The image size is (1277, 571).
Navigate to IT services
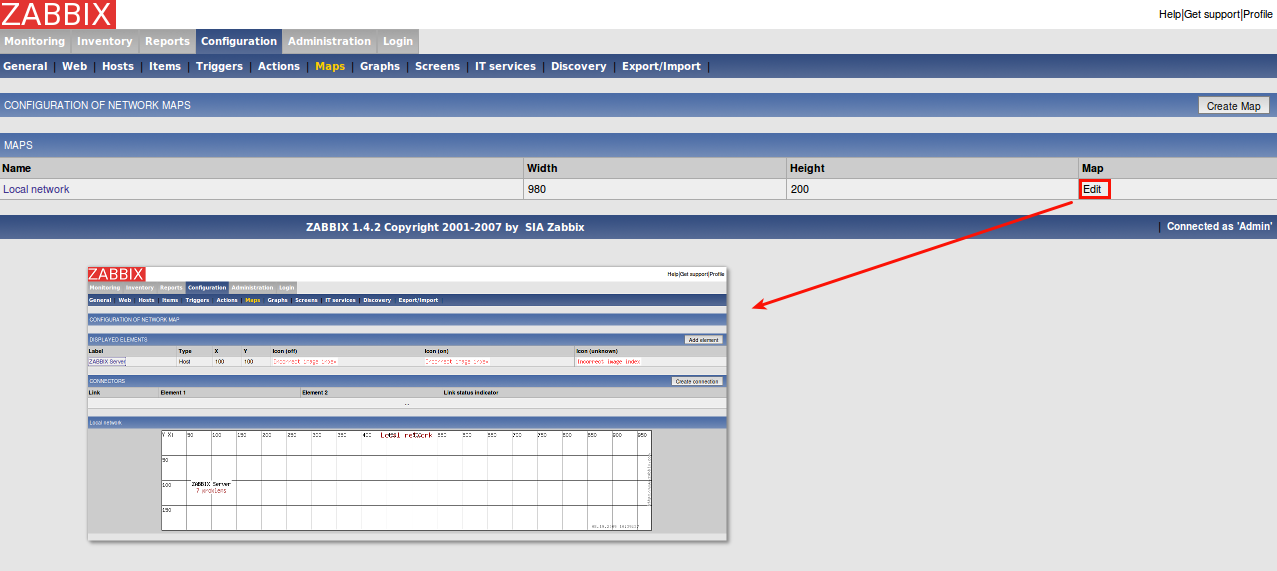(x=505, y=66)
